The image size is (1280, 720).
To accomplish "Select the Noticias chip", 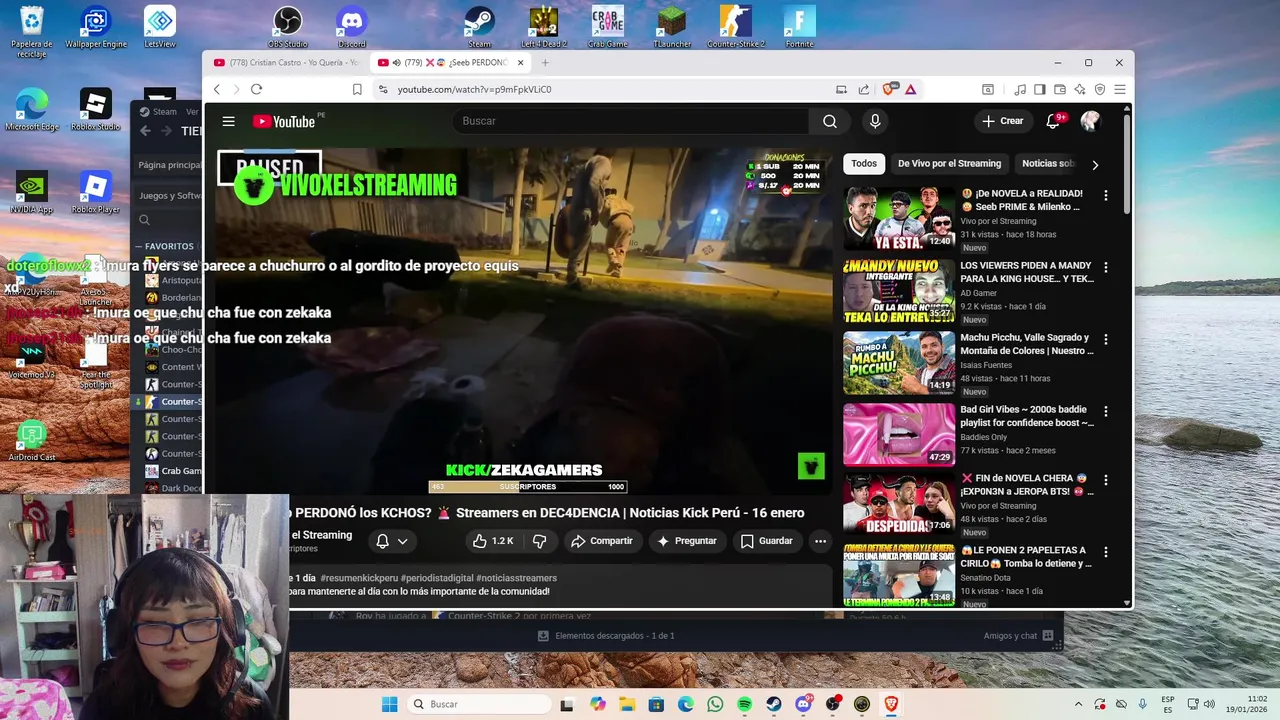I will point(1048,163).
